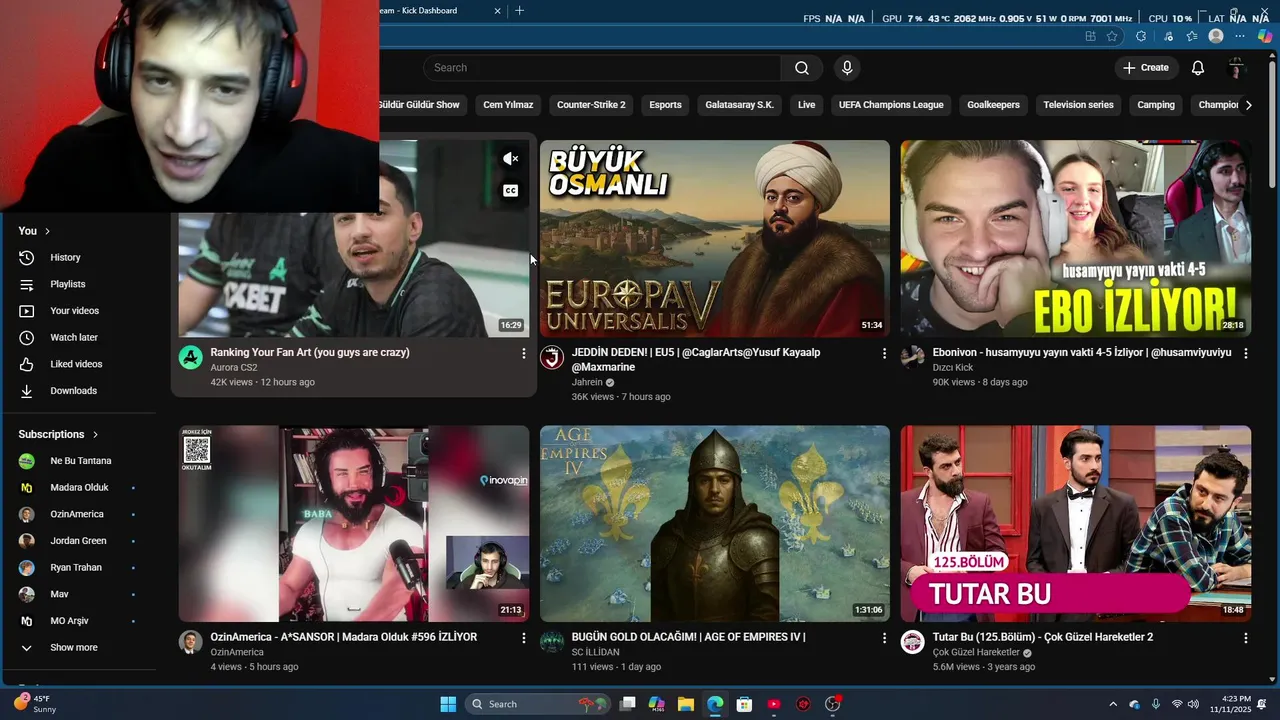Close the Kick Dashboard tab
This screenshot has width=1280, height=720.
pos(498,11)
